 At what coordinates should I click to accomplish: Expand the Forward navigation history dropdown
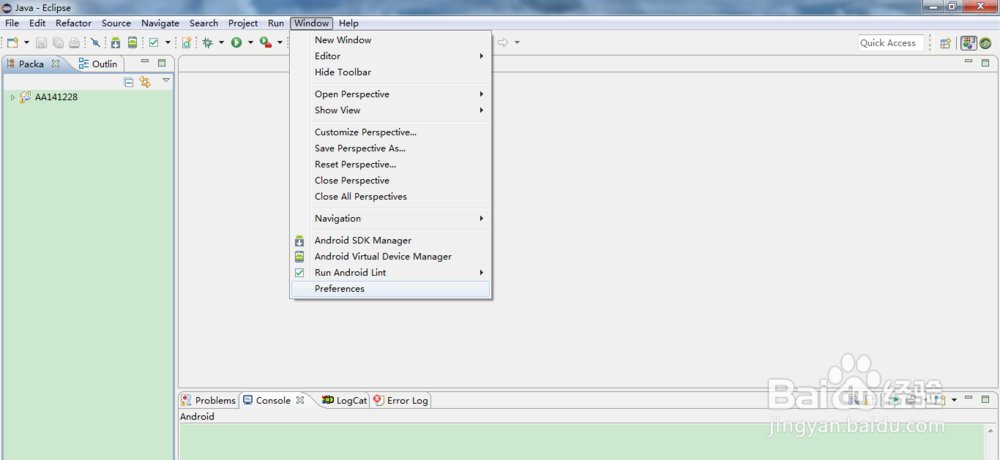517,43
